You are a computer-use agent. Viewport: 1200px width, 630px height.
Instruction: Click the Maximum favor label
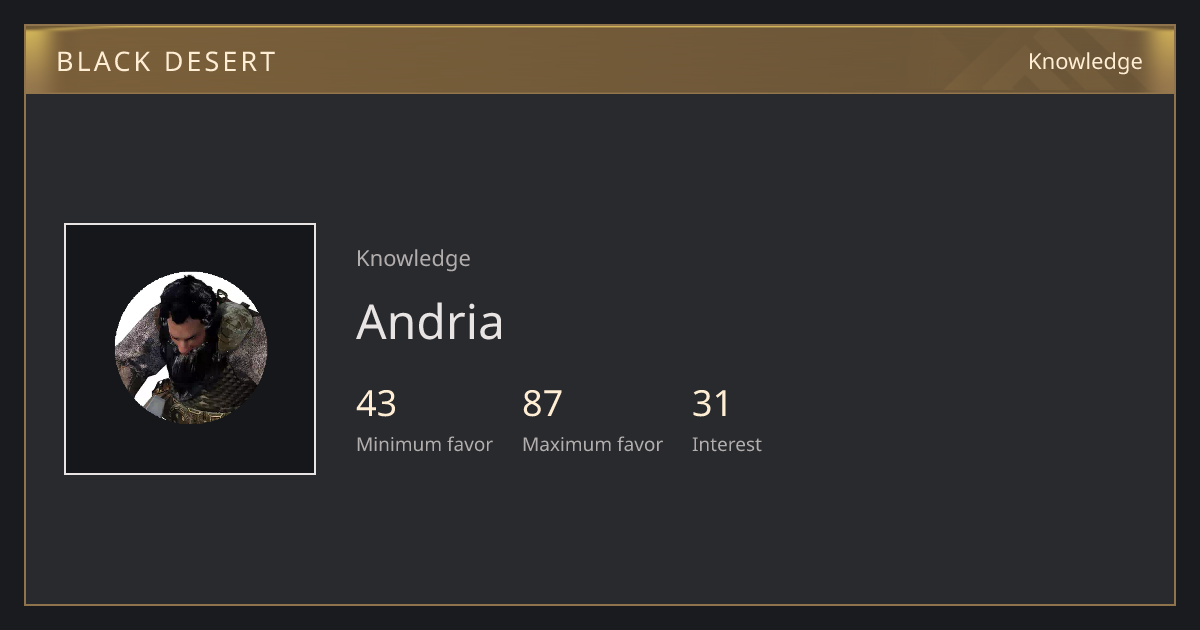point(592,444)
